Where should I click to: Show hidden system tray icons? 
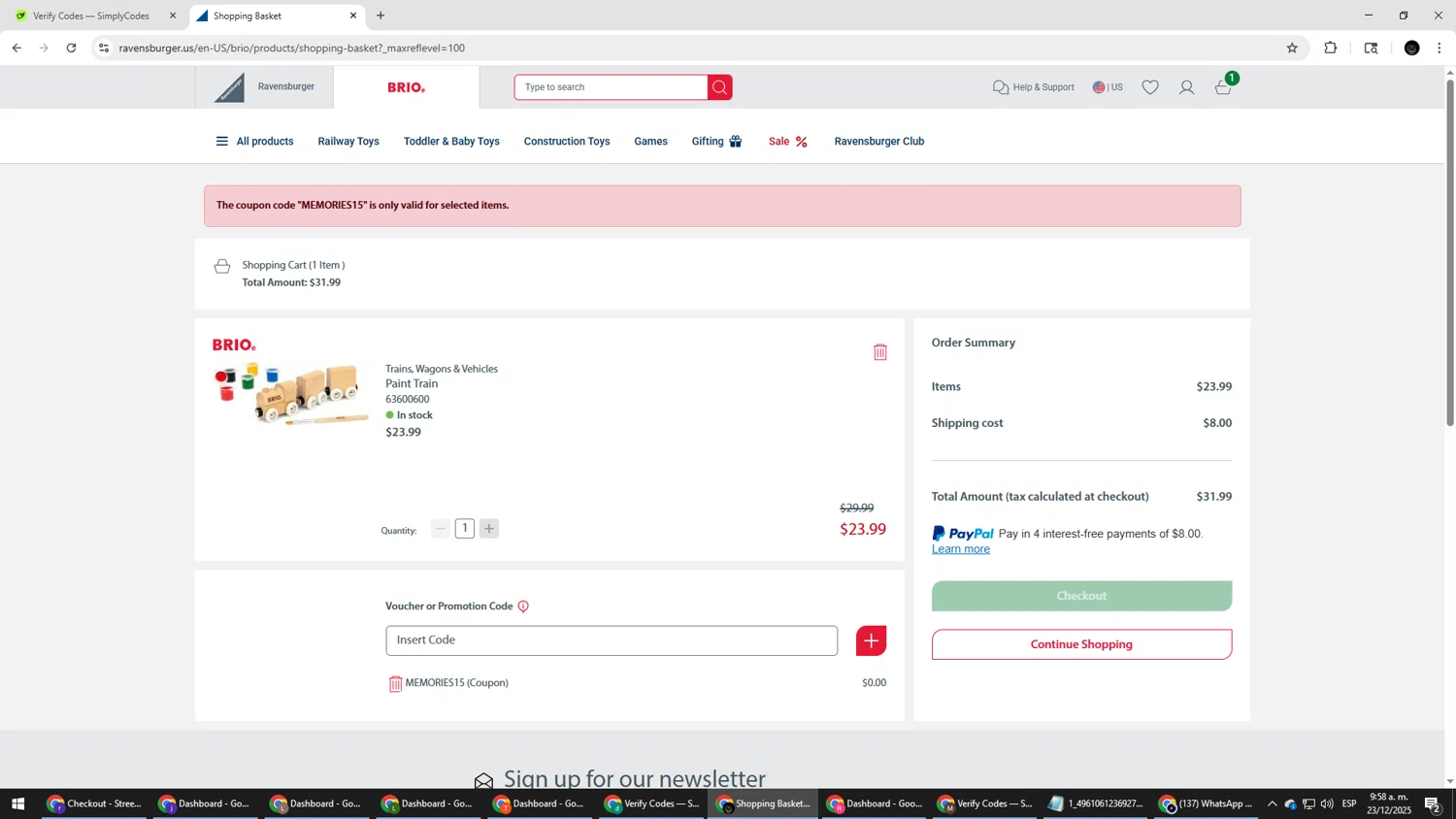pos(1272,803)
